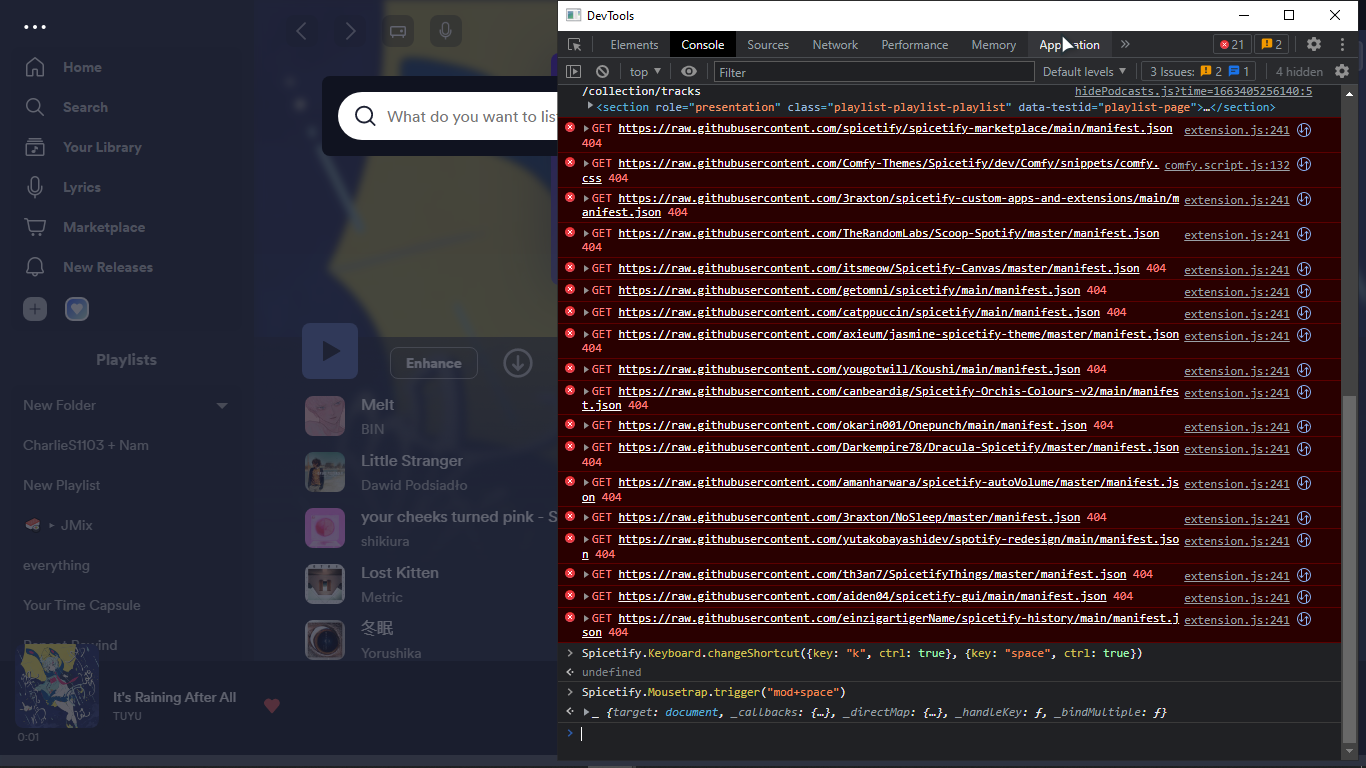This screenshot has width=1366, height=768.
Task: Play the playlist with the big play button
Action: click(x=330, y=351)
